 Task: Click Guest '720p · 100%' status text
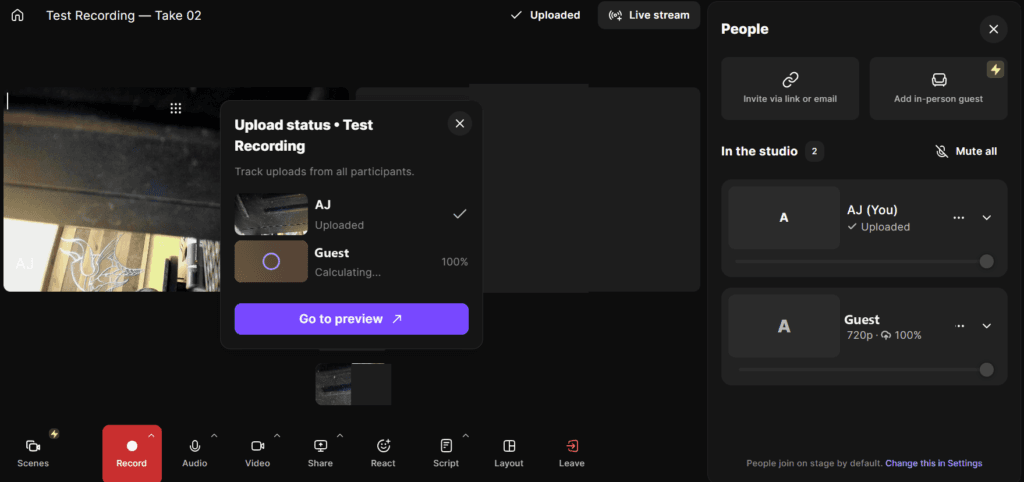pos(883,335)
